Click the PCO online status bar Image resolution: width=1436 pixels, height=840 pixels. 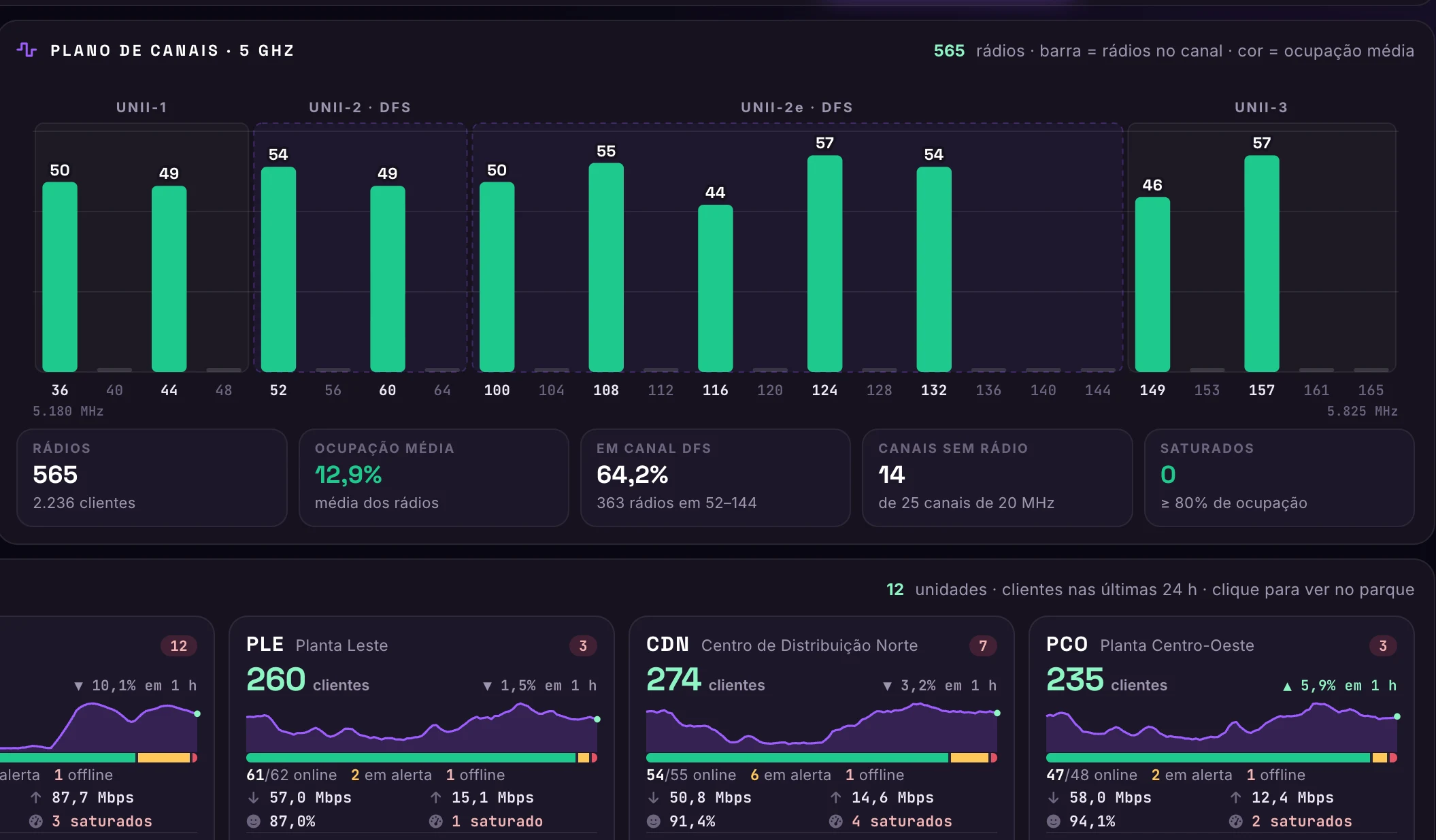[1222, 758]
